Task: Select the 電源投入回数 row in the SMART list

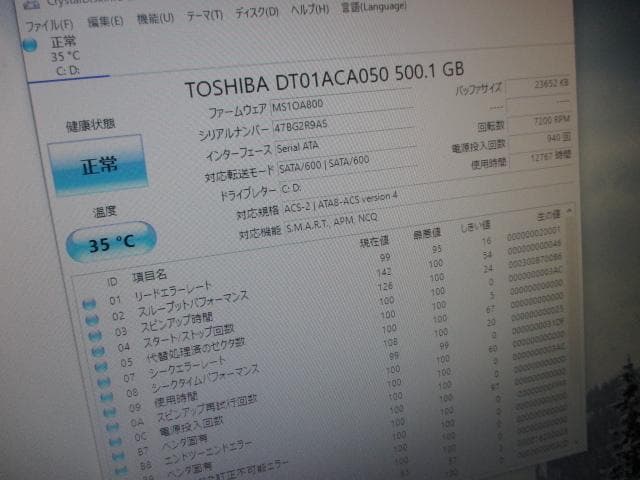Action: (x=192, y=427)
